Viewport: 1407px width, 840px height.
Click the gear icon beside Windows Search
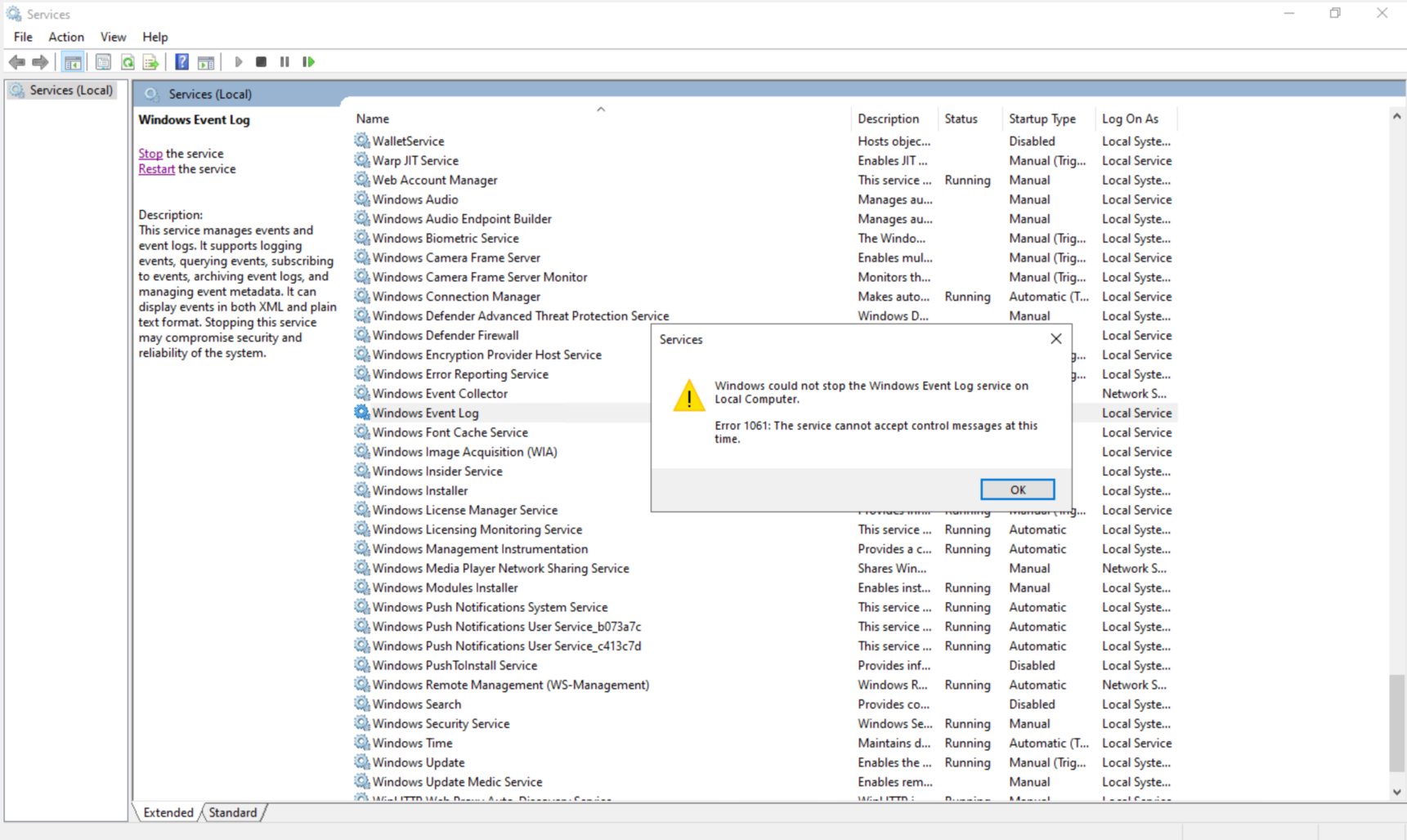361,704
